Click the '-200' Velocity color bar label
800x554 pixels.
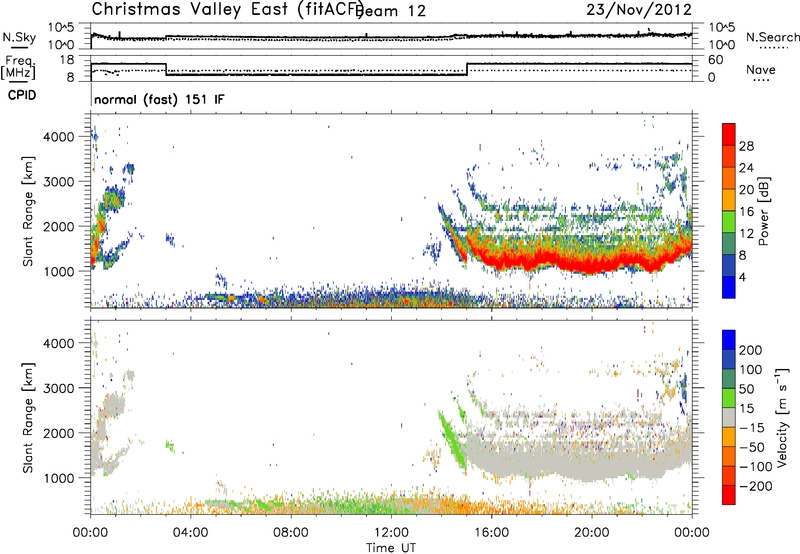pyautogui.click(x=755, y=486)
